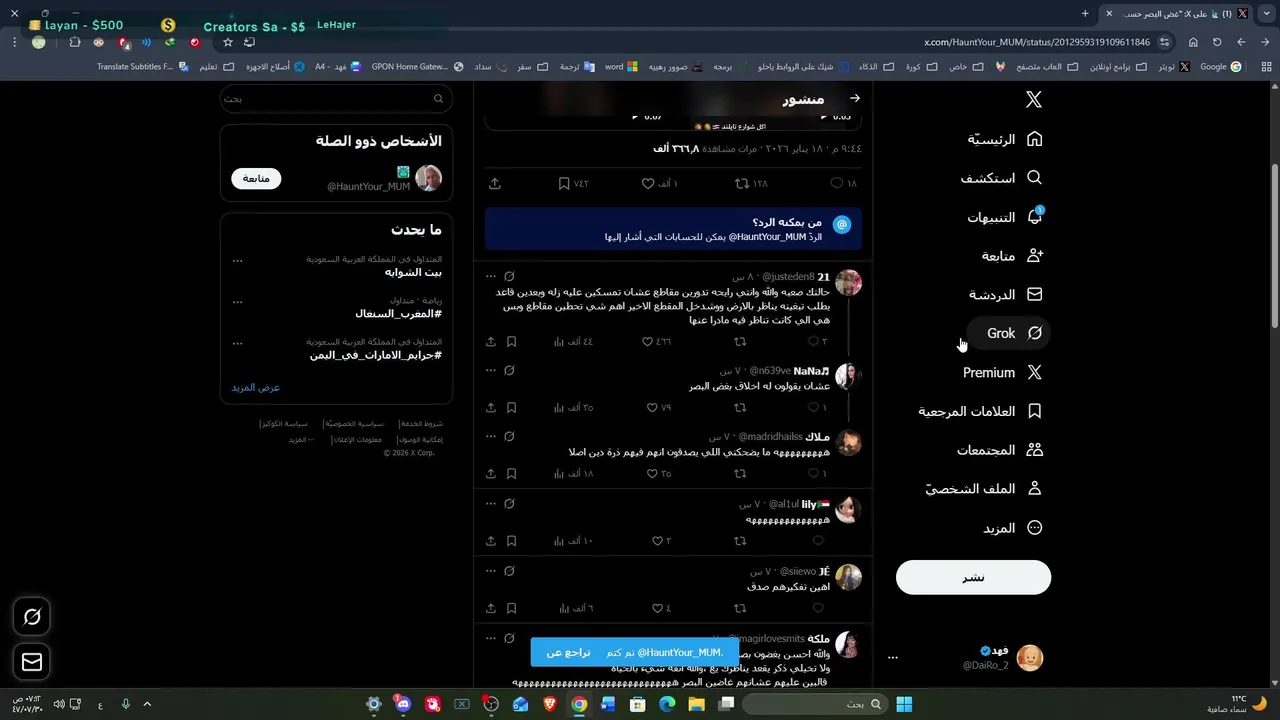Repost the @al1ul reply
Screen dimensions: 1280x720
coord(741,541)
